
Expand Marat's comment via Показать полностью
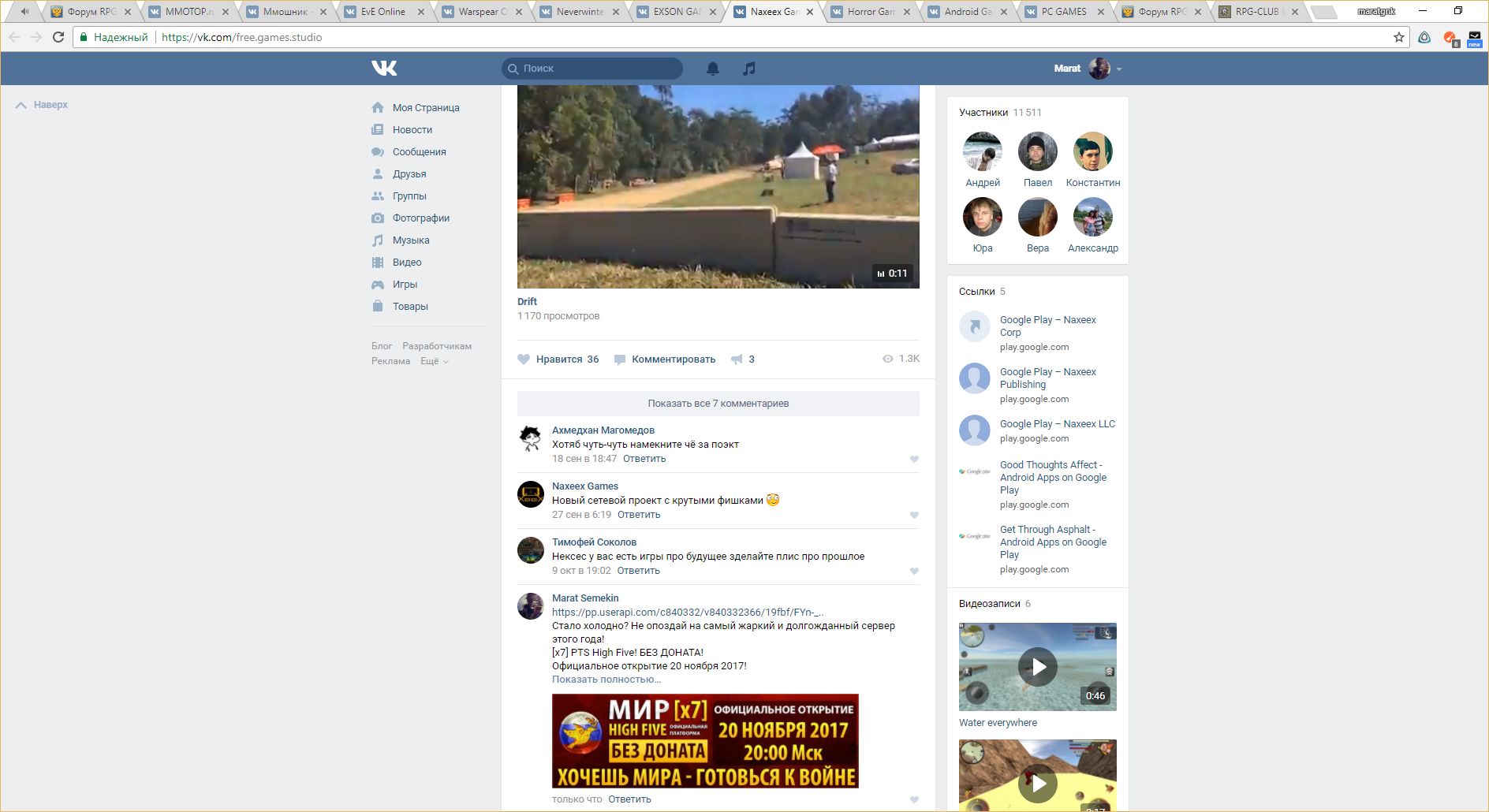606,680
